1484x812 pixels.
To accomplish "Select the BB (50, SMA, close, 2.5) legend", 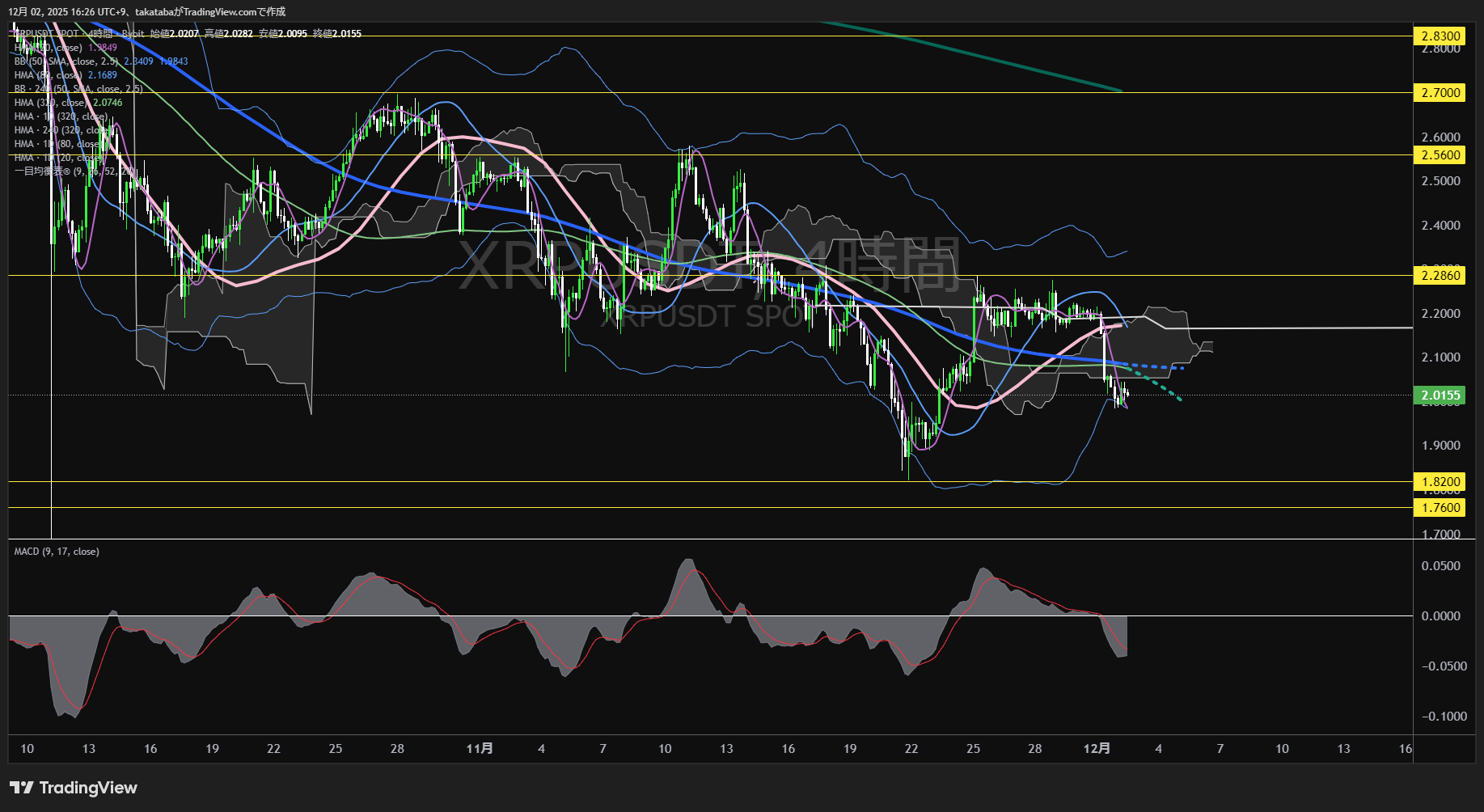I will pos(66,61).
